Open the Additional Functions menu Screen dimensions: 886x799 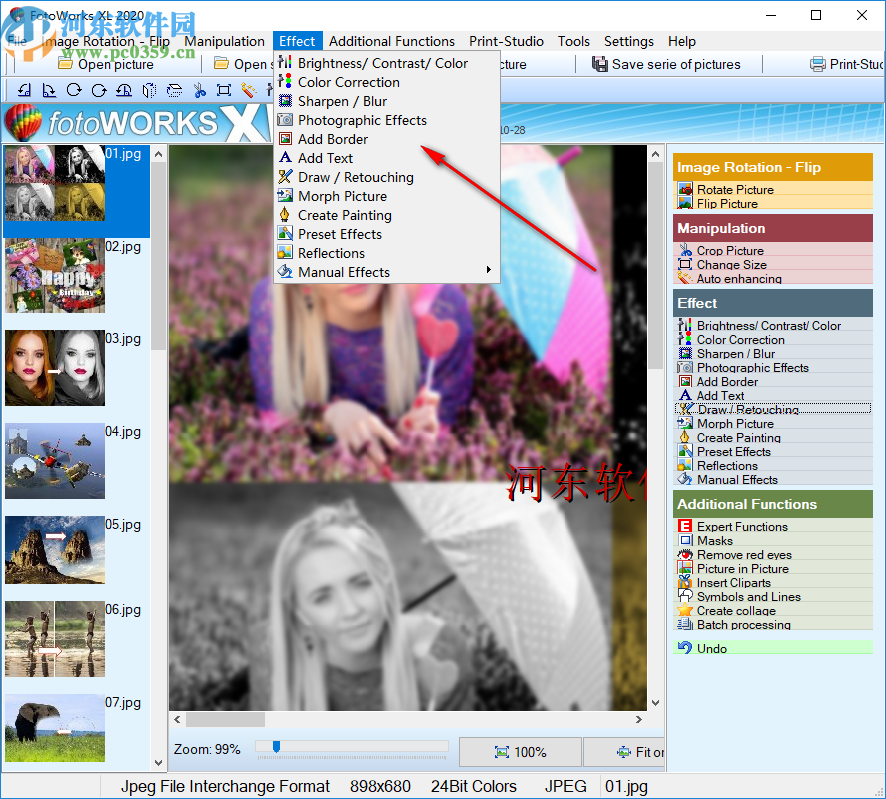click(x=391, y=41)
